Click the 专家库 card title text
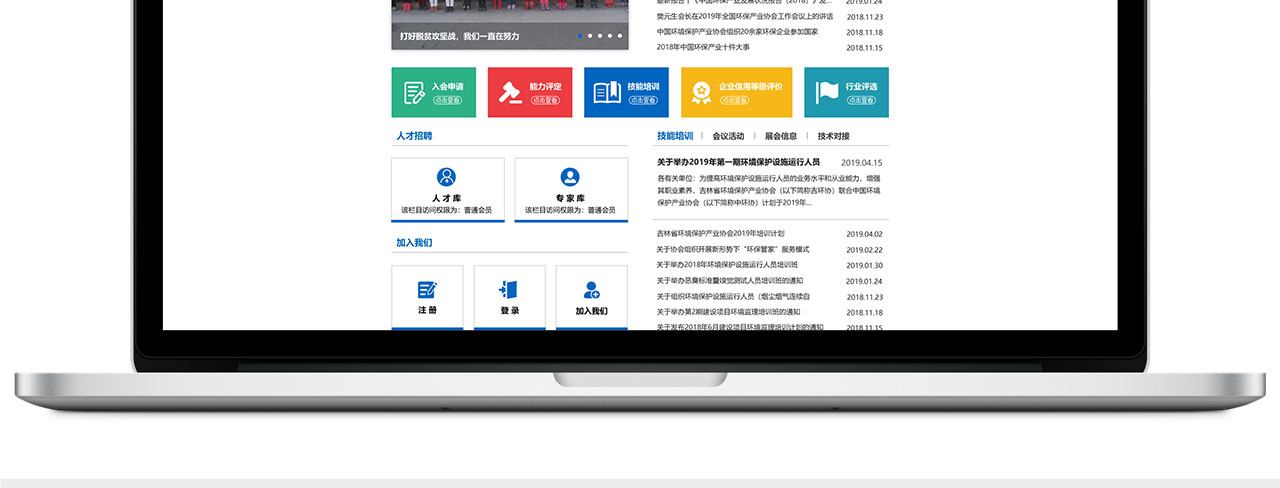The height and width of the screenshot is (488, 1280). tap(570, 198)
